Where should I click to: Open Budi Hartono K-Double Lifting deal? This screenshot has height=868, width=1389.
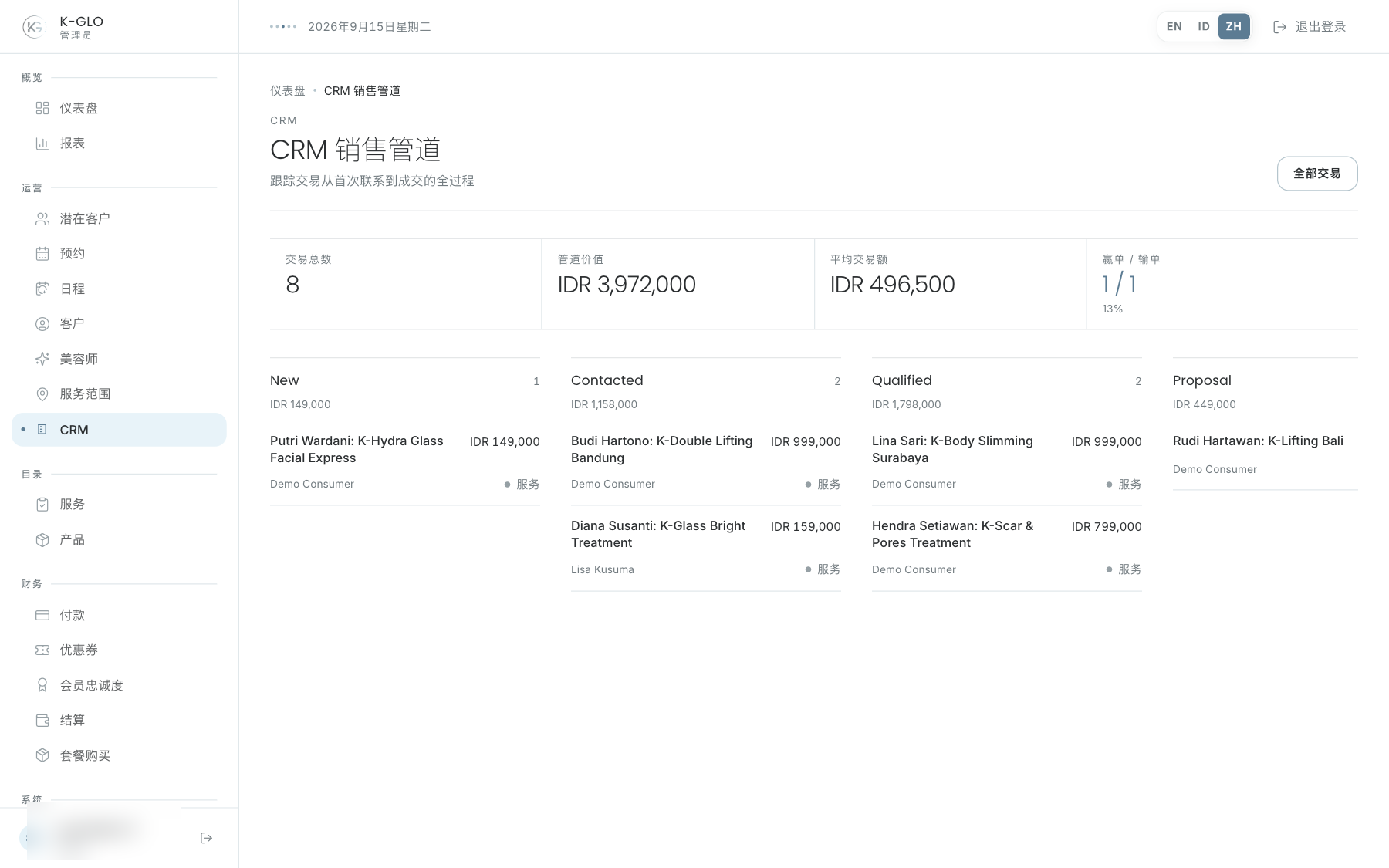coord(705,462)
